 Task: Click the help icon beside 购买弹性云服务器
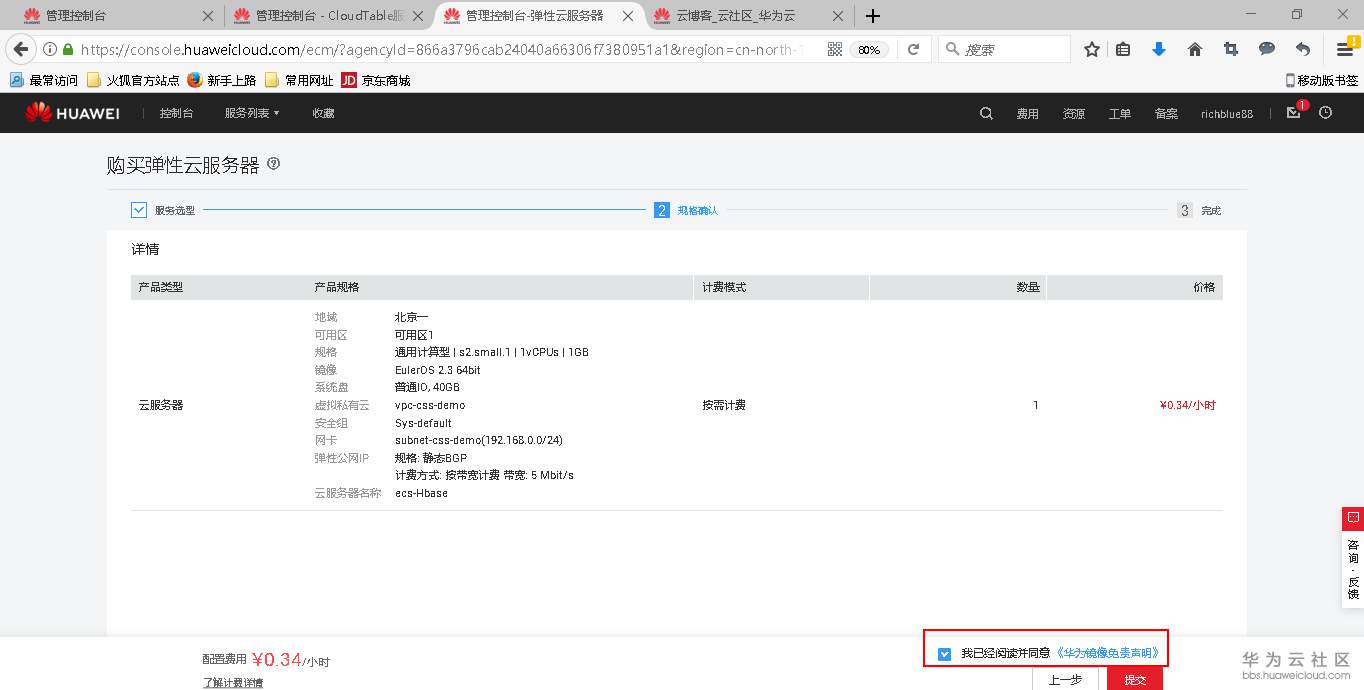coord(274,164)
